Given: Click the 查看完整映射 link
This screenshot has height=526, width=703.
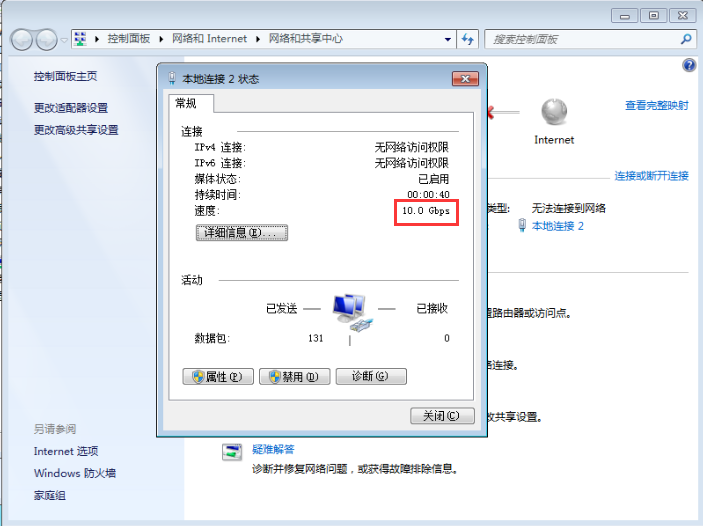Looking at the screenshot, I should pyautogui.click(x=656, y=105).
